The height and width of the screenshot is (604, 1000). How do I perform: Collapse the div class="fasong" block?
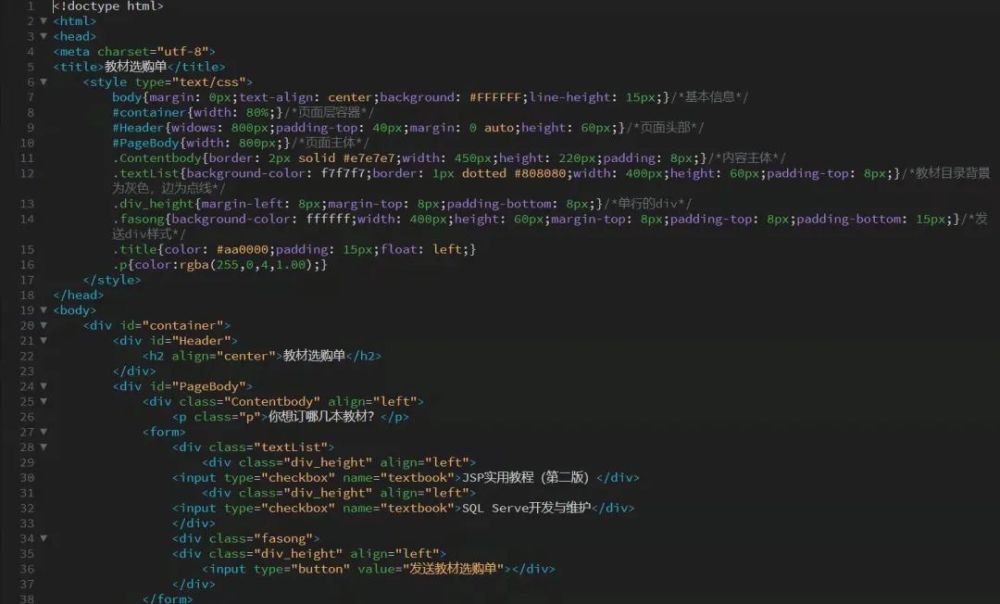[43, 538]
